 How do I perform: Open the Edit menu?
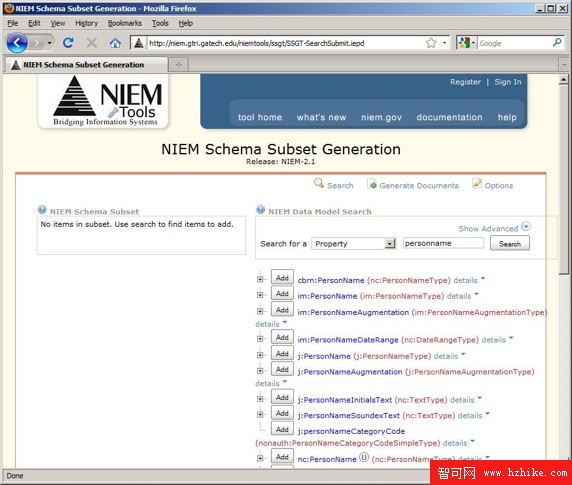point(34,23)
